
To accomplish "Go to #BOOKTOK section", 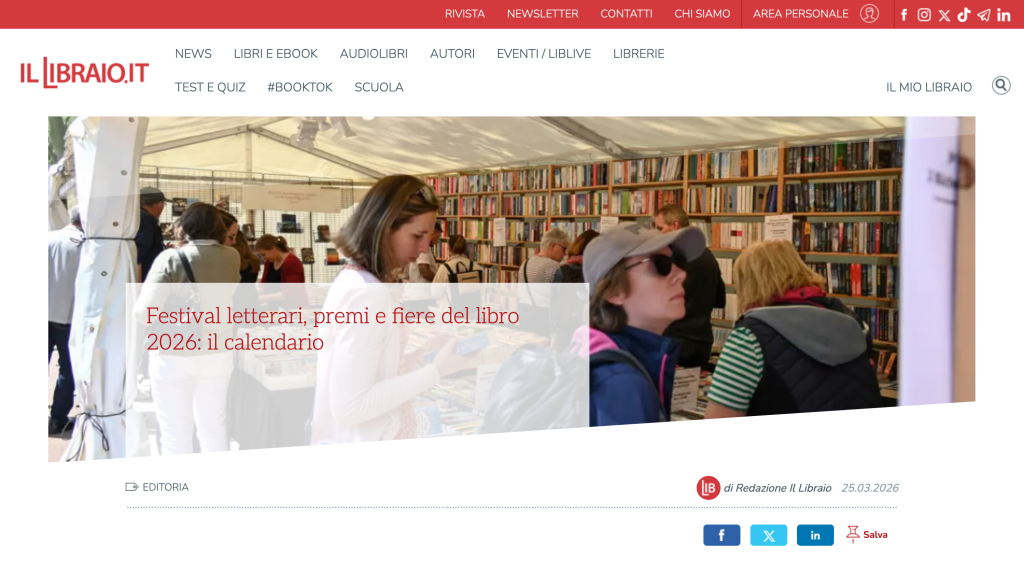I will point(300,87).
